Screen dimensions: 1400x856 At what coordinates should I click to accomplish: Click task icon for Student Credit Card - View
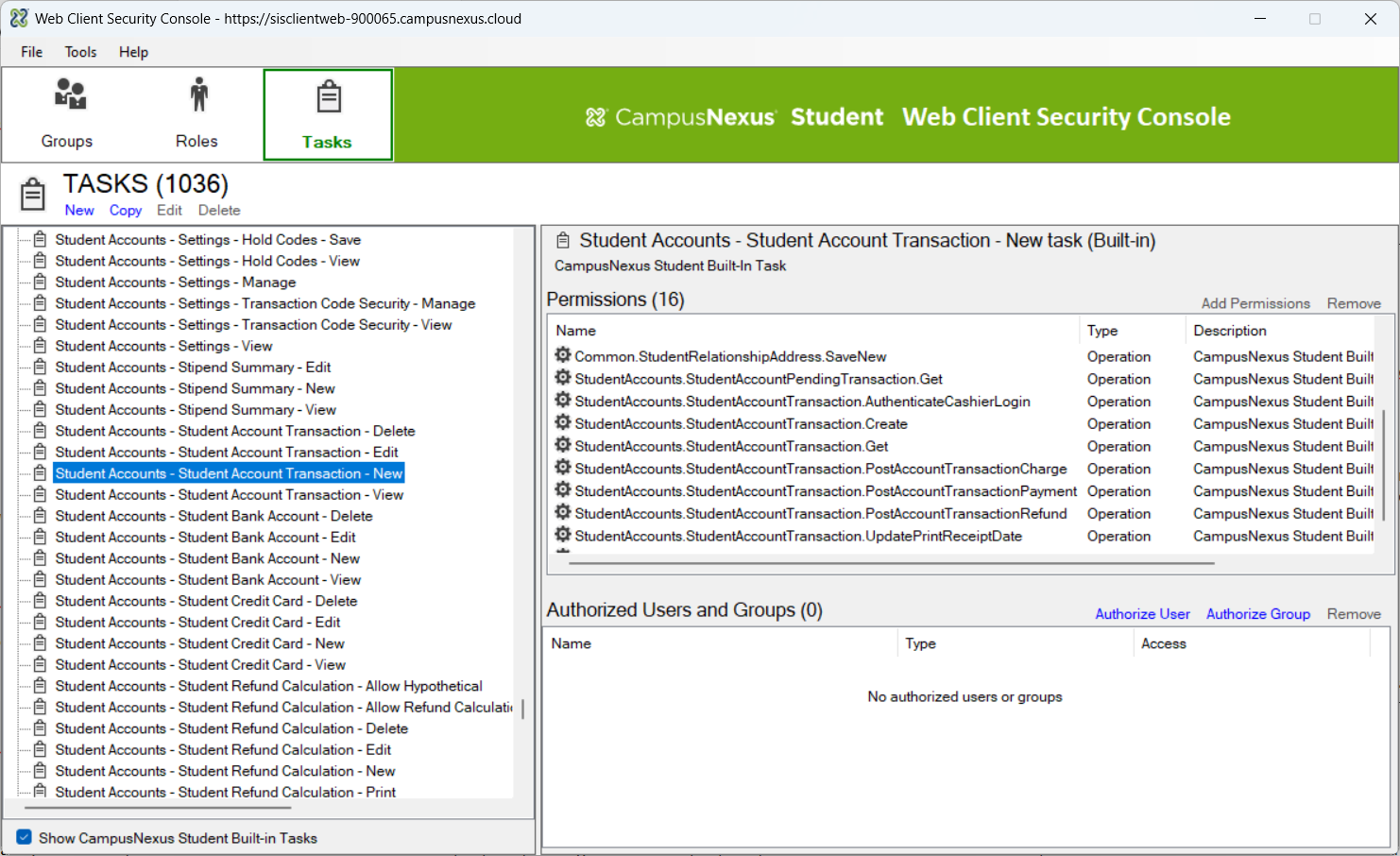(x=40, y=664)
